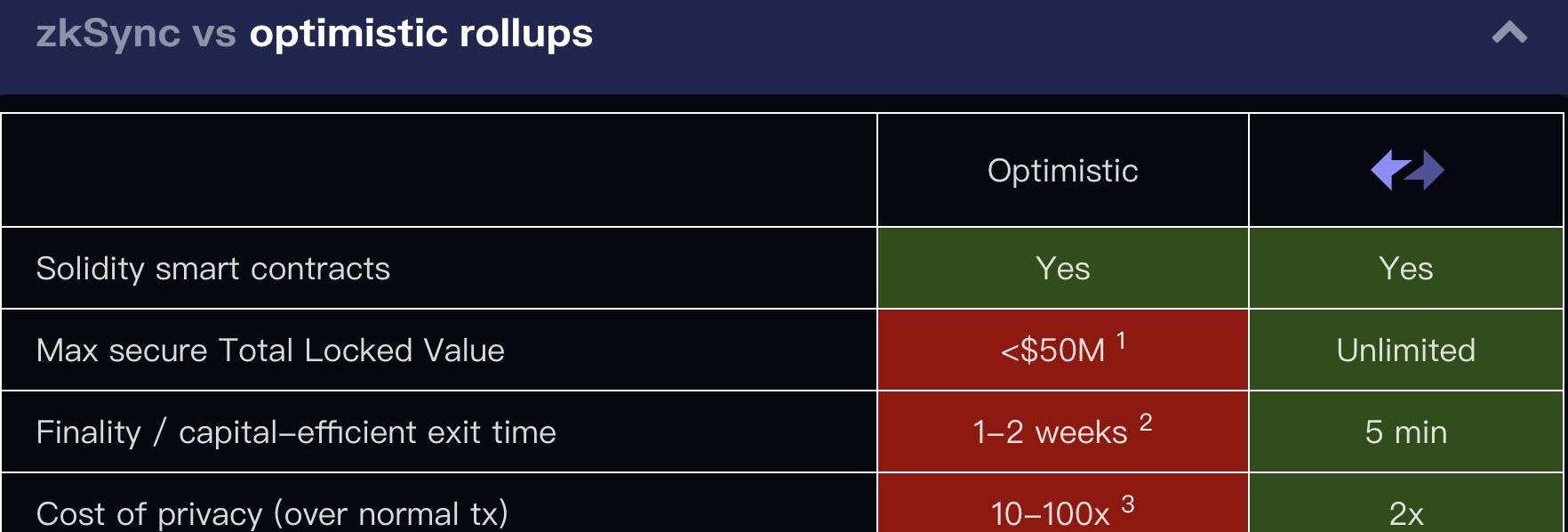Click "Finality / capital-efficient exit time" row label
Viewport: 1568px width, 532px height.
[296, 432]
